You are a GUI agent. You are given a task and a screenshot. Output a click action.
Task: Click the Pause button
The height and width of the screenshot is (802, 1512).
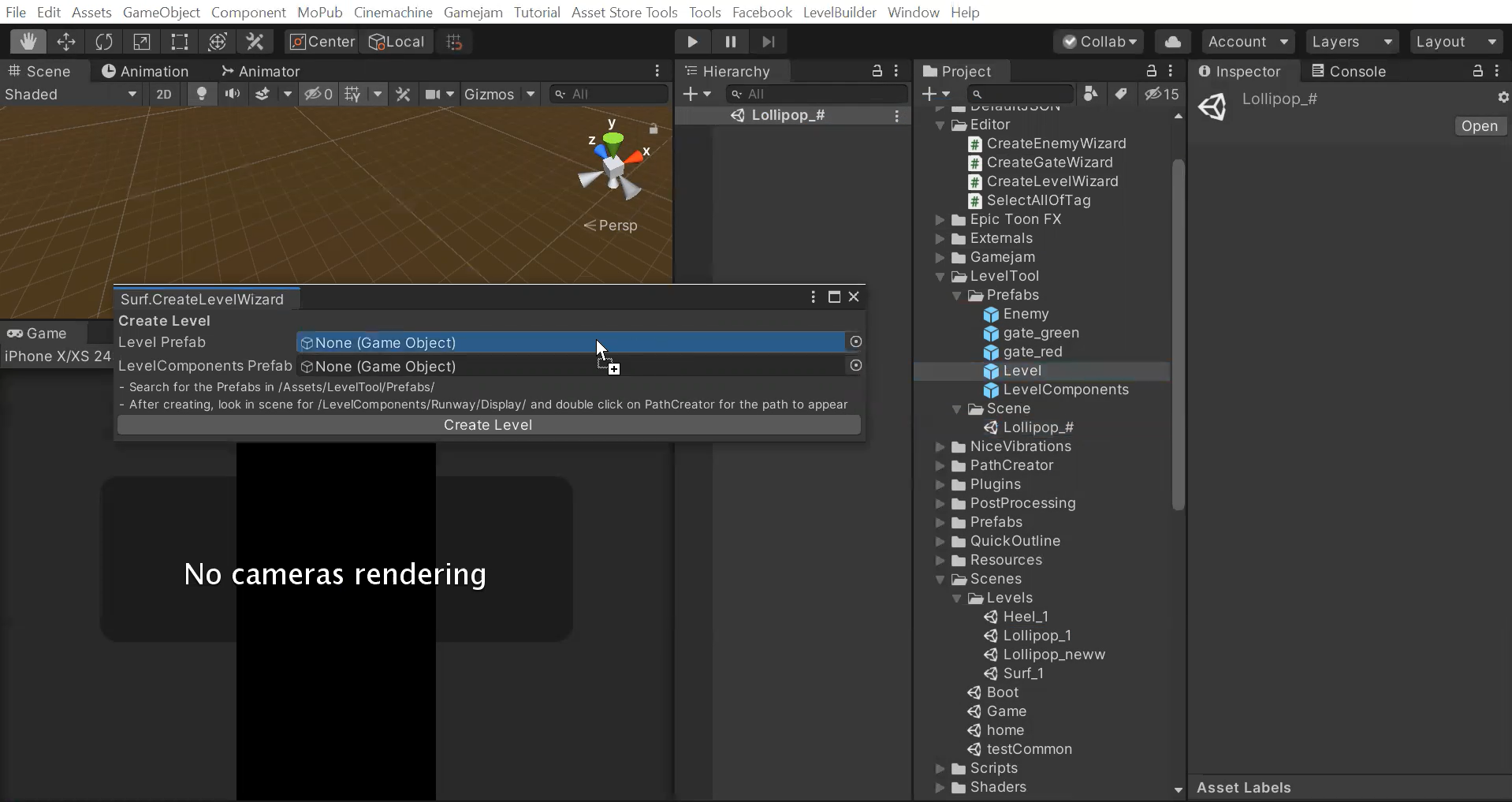point(730,42)
